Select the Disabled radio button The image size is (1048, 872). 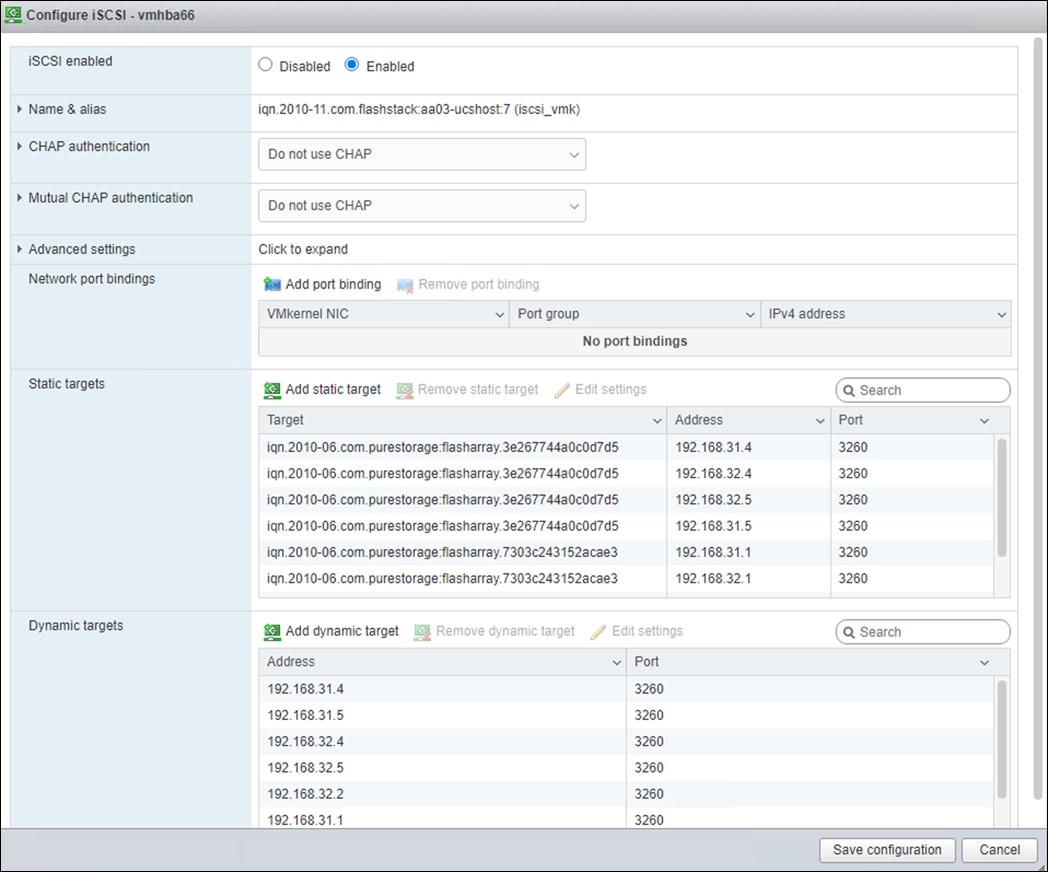click(x=265, y=64)
